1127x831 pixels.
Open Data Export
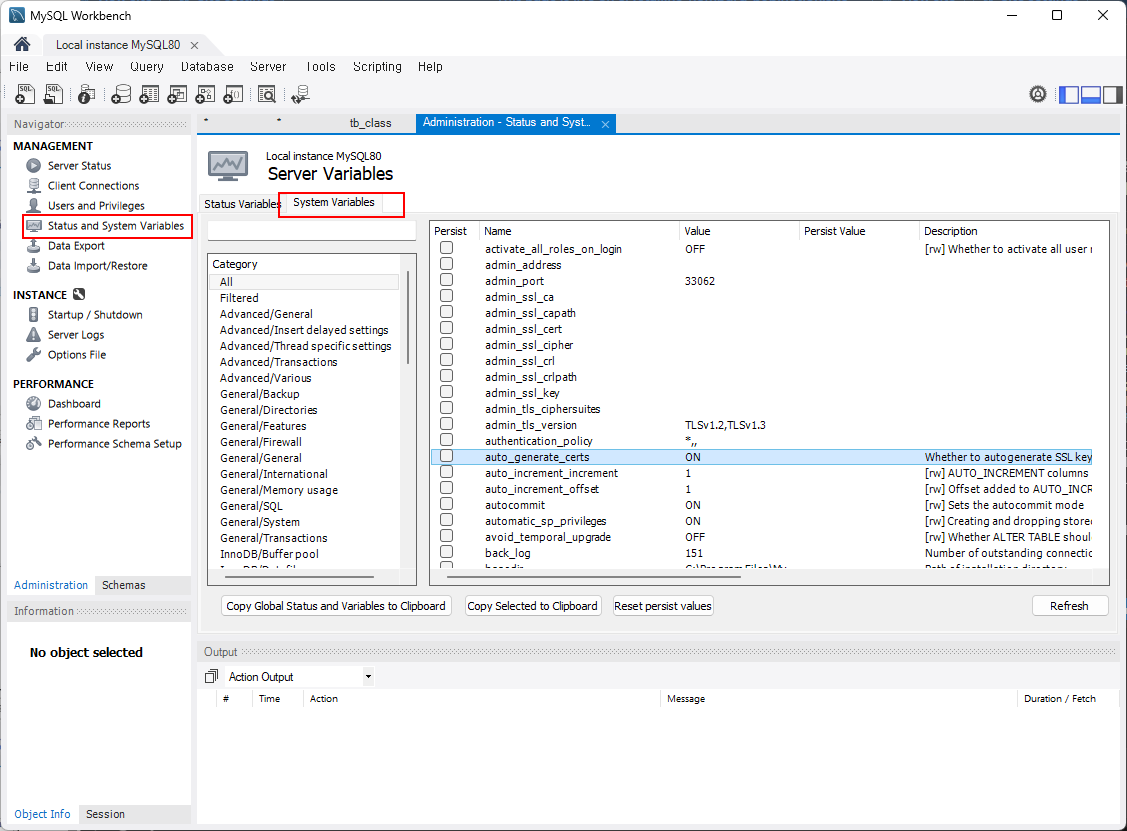click(x=75, y=246)
